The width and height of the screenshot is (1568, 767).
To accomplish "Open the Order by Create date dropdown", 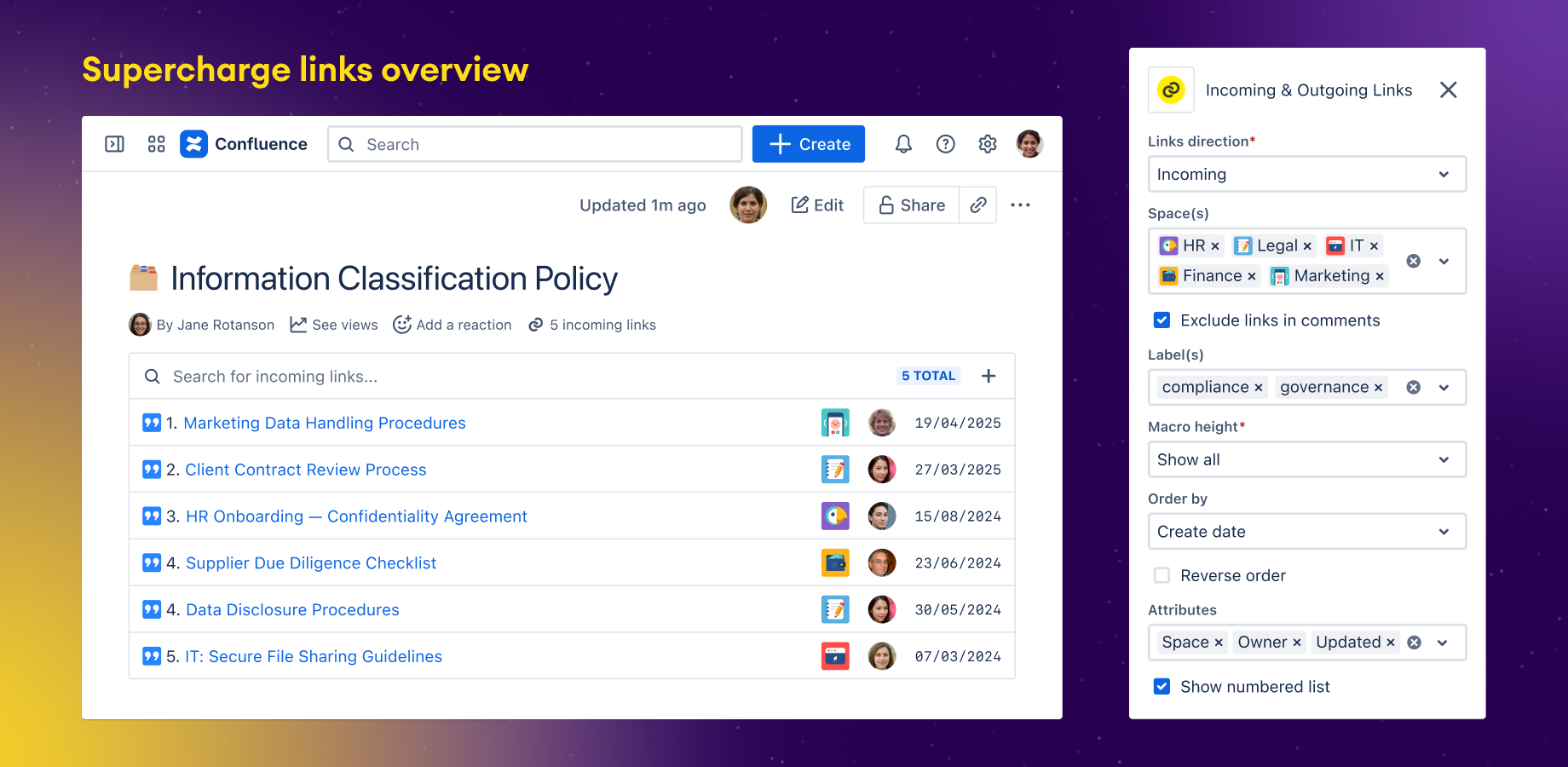I will coord(1306,532).
